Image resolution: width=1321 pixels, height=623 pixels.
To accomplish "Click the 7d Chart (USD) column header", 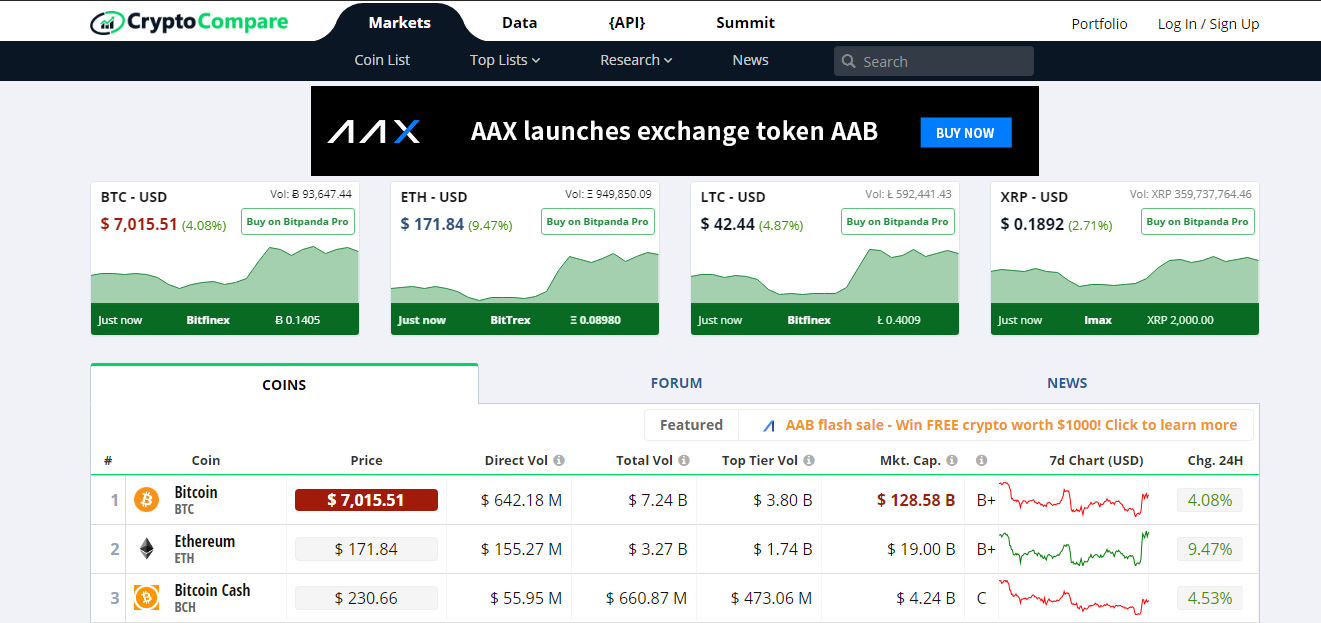I will 1096,461.
